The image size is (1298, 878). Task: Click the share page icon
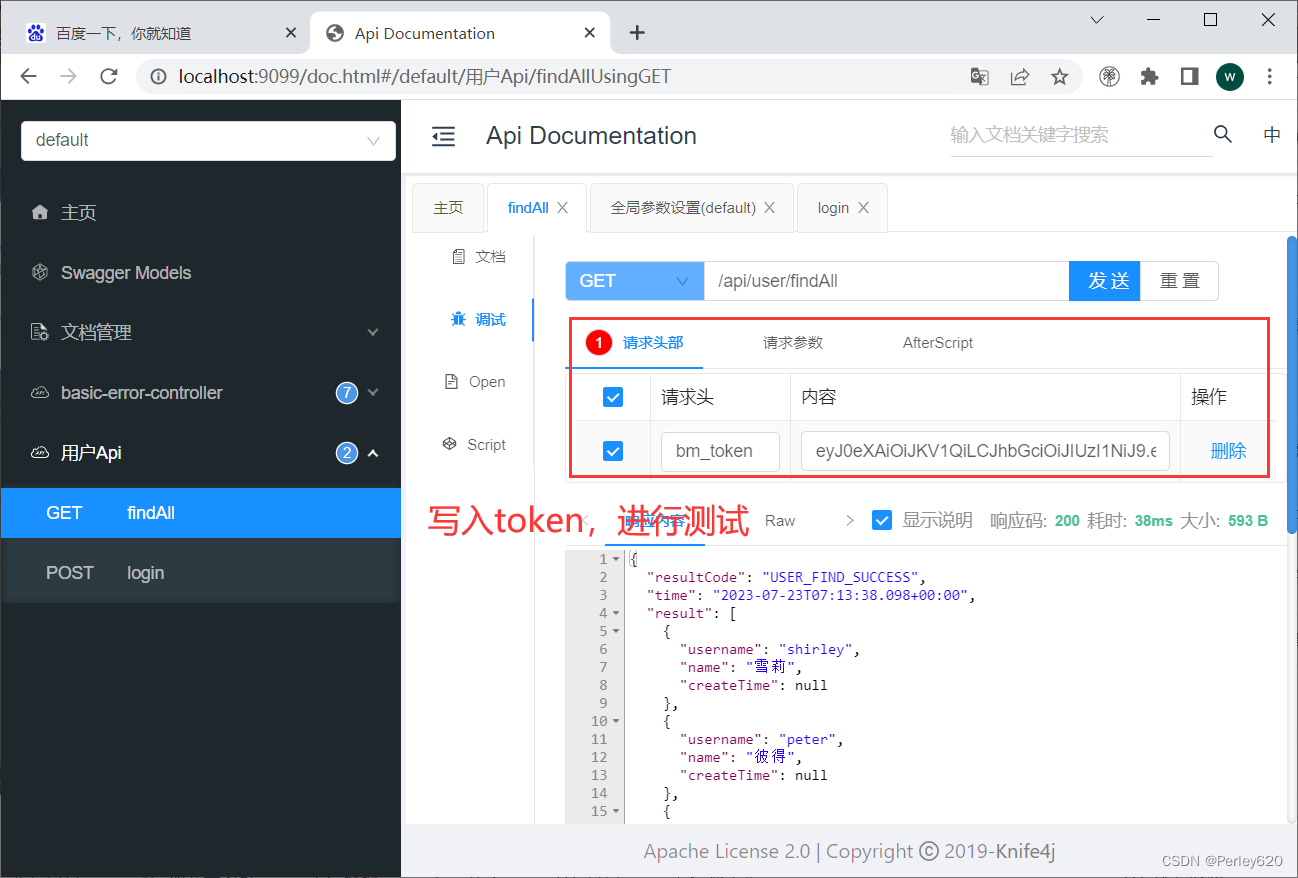pos(1020,77)
